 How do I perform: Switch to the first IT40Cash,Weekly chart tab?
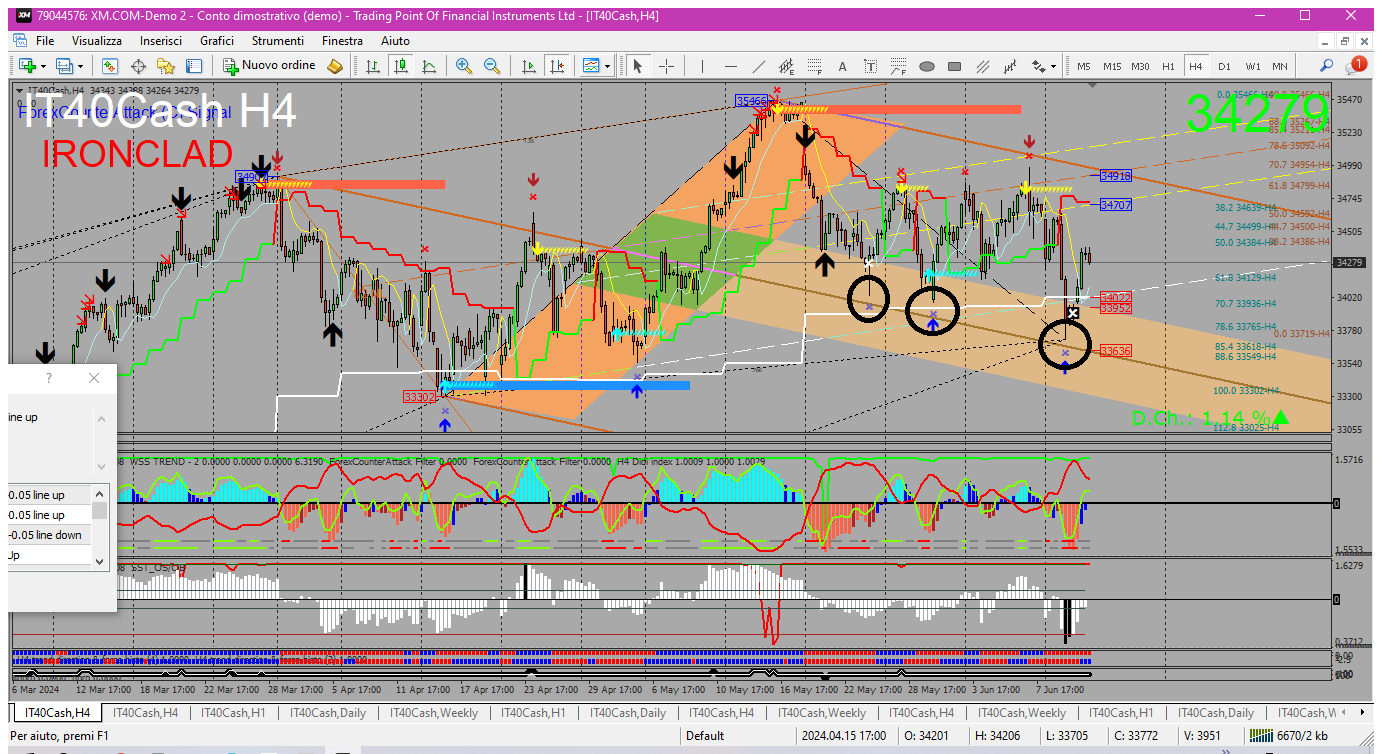(433, 713)
